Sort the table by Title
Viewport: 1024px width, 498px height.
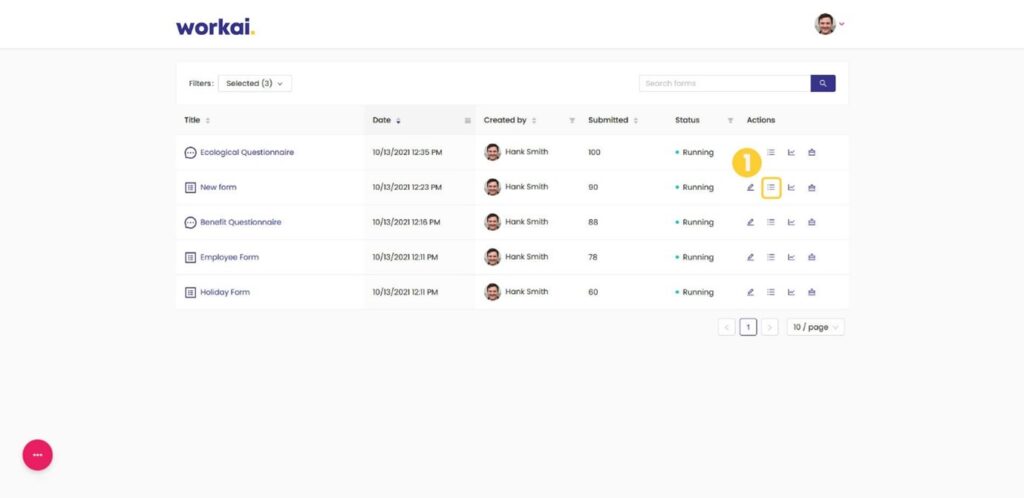tap(208, 121)
